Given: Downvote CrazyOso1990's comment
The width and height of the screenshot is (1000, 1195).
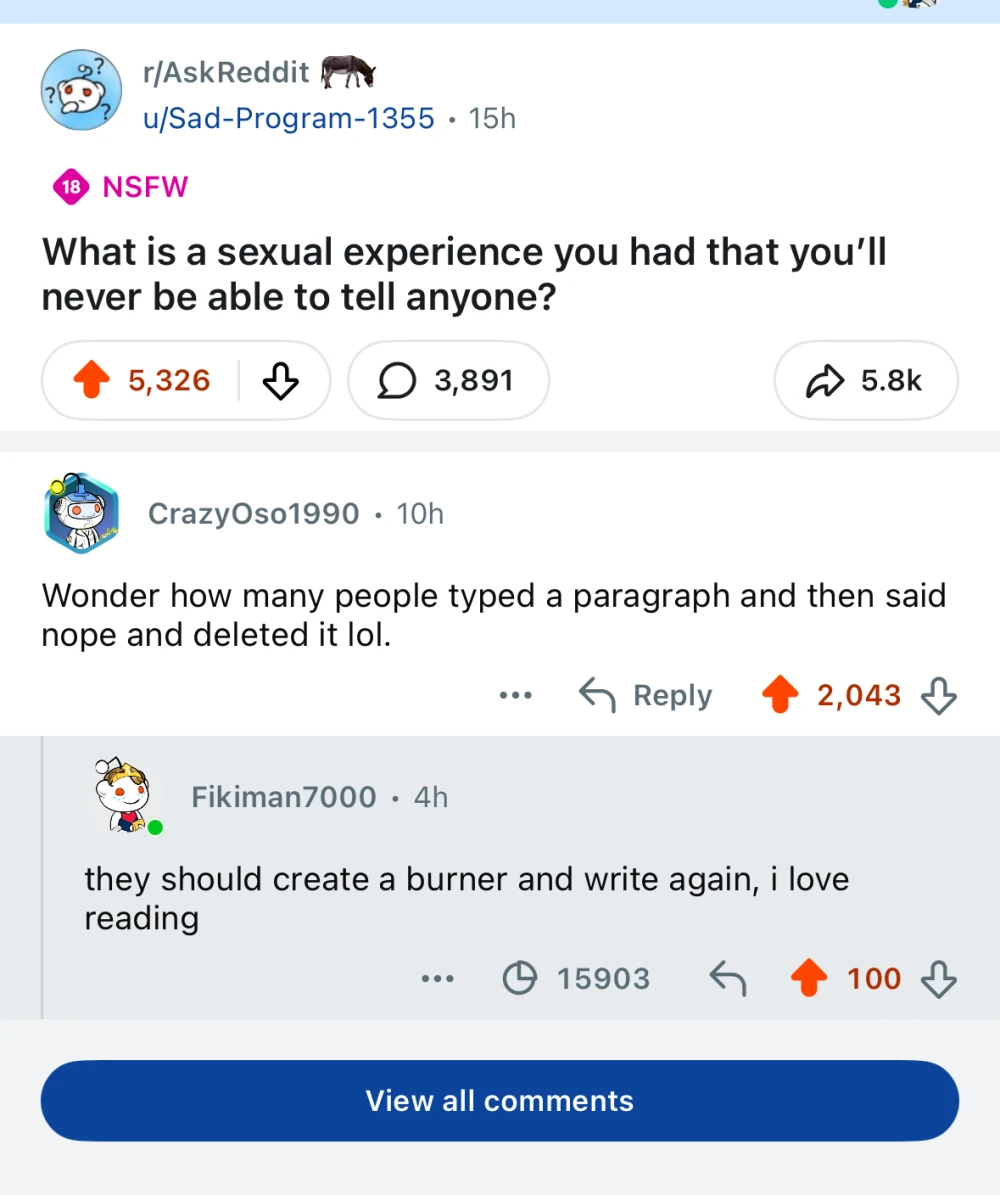Looking at the screenshot, I should pyautogui.click(x=938, y=696).
